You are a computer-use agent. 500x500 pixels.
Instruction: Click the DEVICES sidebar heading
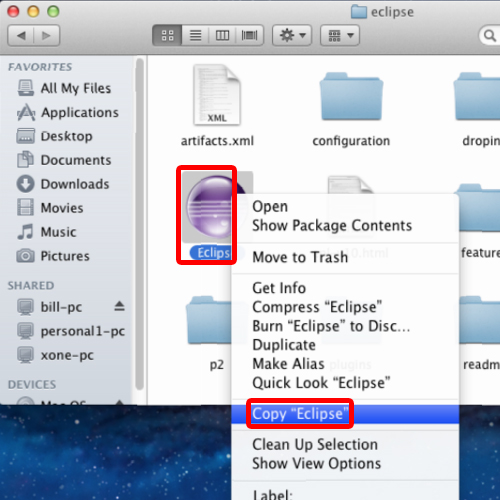tap(32, 385)
